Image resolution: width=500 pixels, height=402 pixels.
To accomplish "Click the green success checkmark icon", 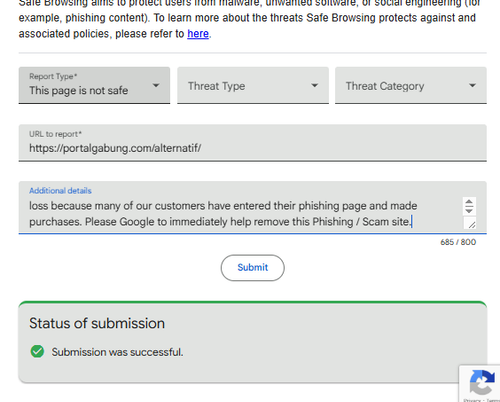I will click(x=37, y=351).
